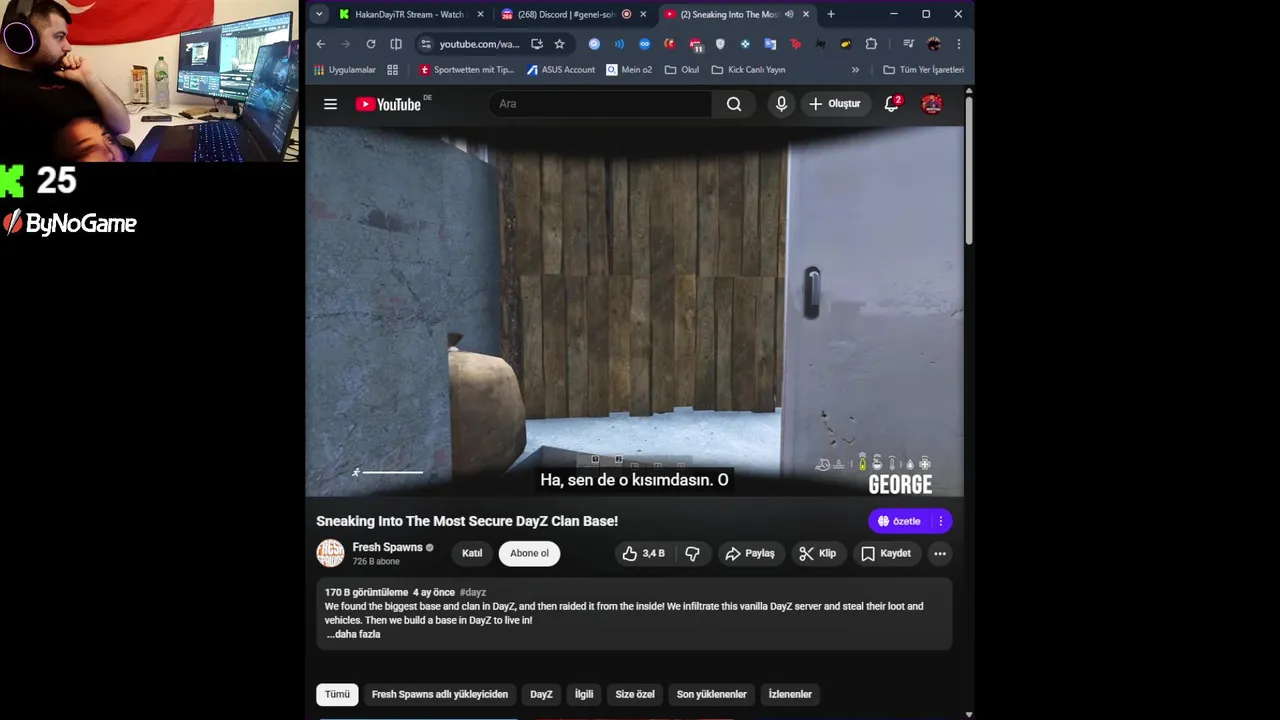Open the Fresh Spawns channel name link
This screenshot has height=720, width=1280.
tap(387, 547)
